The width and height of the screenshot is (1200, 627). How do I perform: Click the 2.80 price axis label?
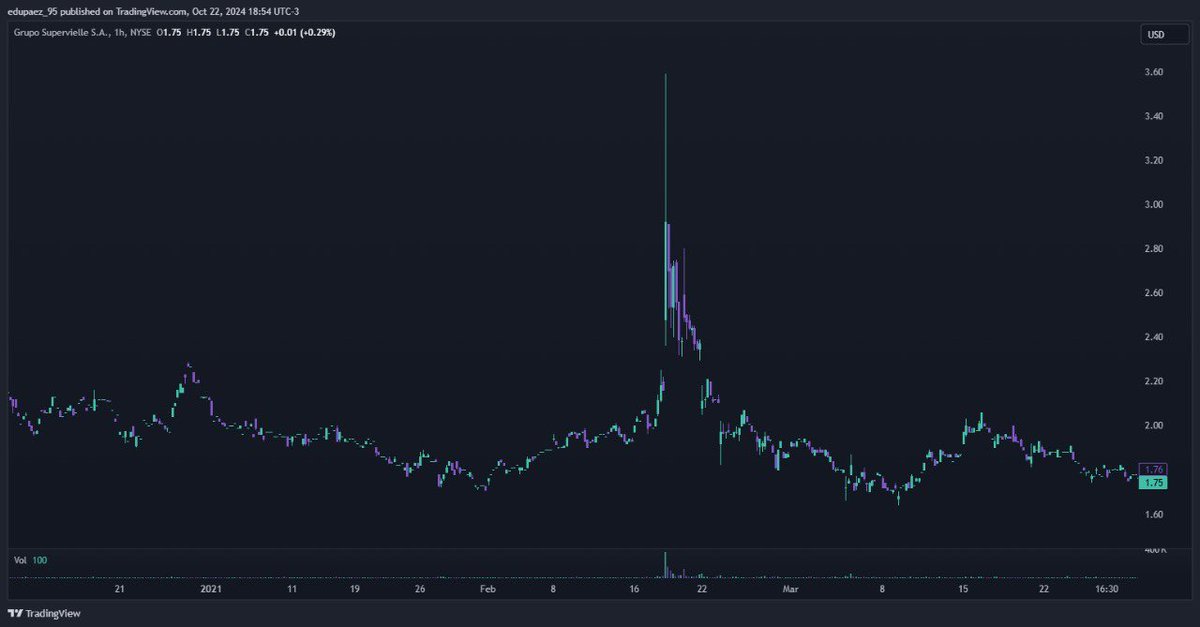pyautogui.click(x=1154, y=248)
